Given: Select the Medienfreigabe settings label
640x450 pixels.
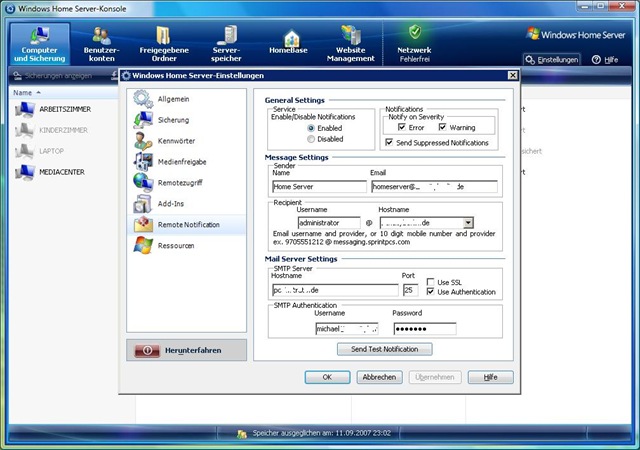Looking at the screenshot, I should point(182,162).
